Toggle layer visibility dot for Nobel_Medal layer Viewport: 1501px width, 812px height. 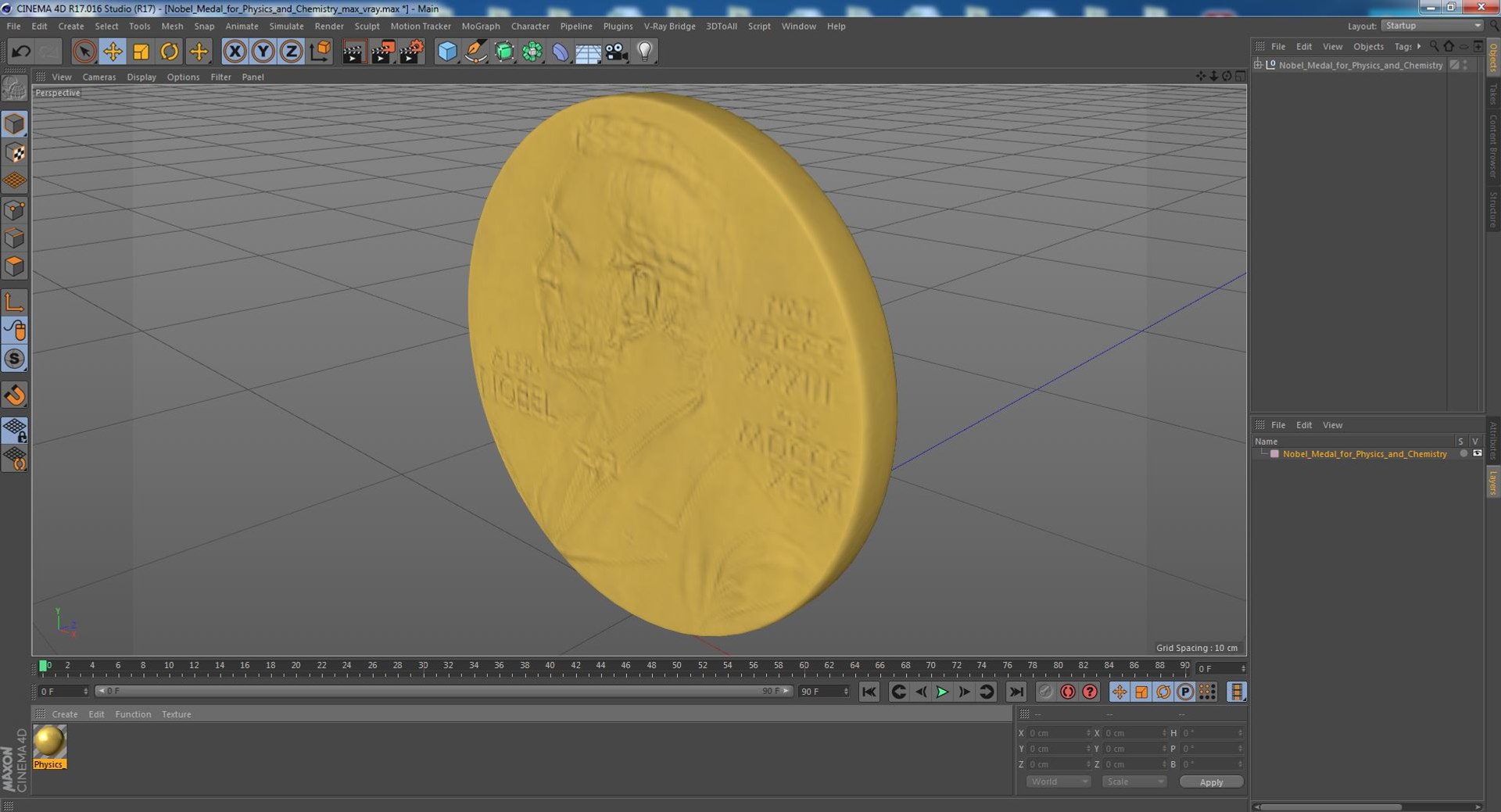tap(1463, 454)
